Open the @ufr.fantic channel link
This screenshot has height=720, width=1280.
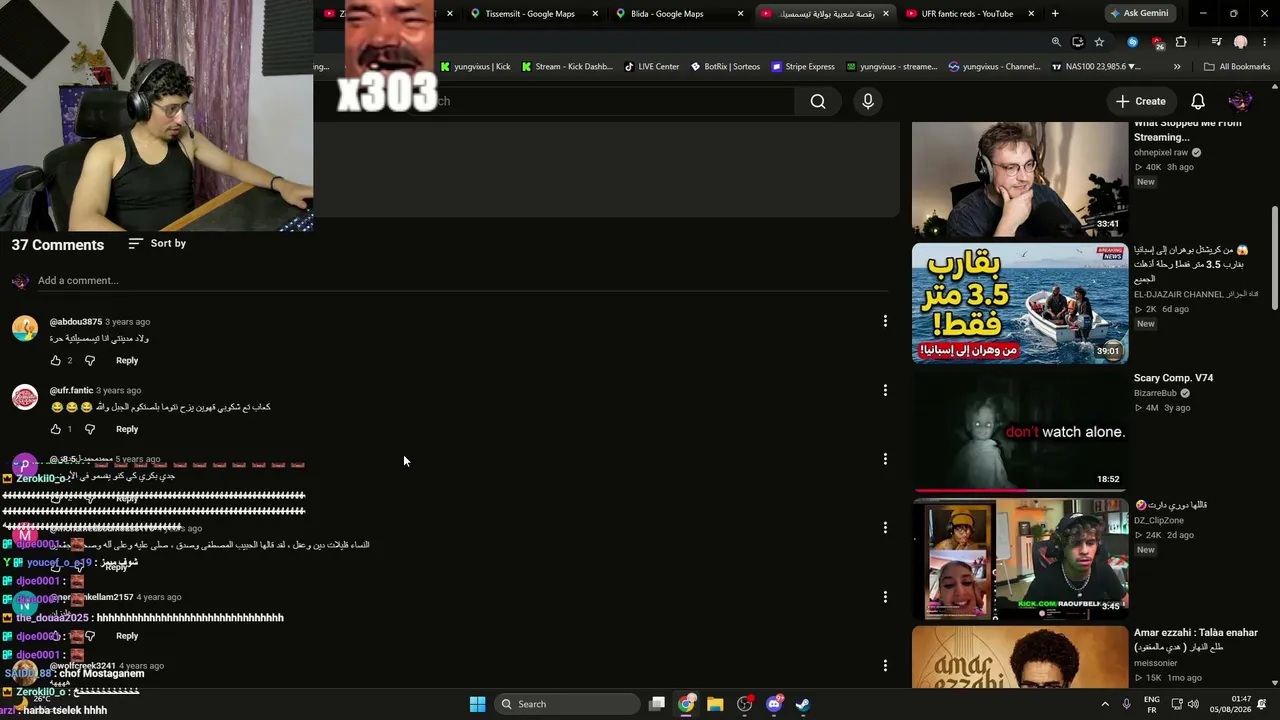click(x=71, y=391)
